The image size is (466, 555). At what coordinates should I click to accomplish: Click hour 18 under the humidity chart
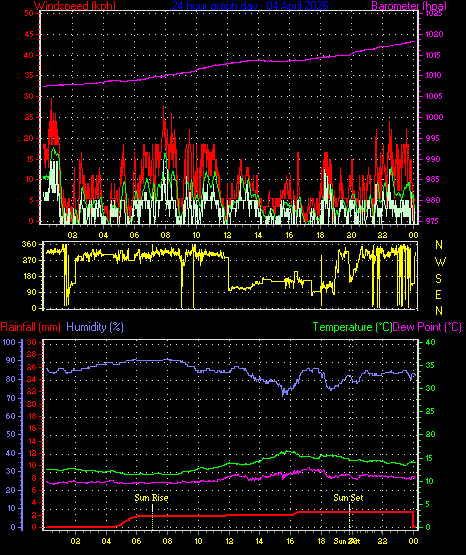[x=321, y=541]
